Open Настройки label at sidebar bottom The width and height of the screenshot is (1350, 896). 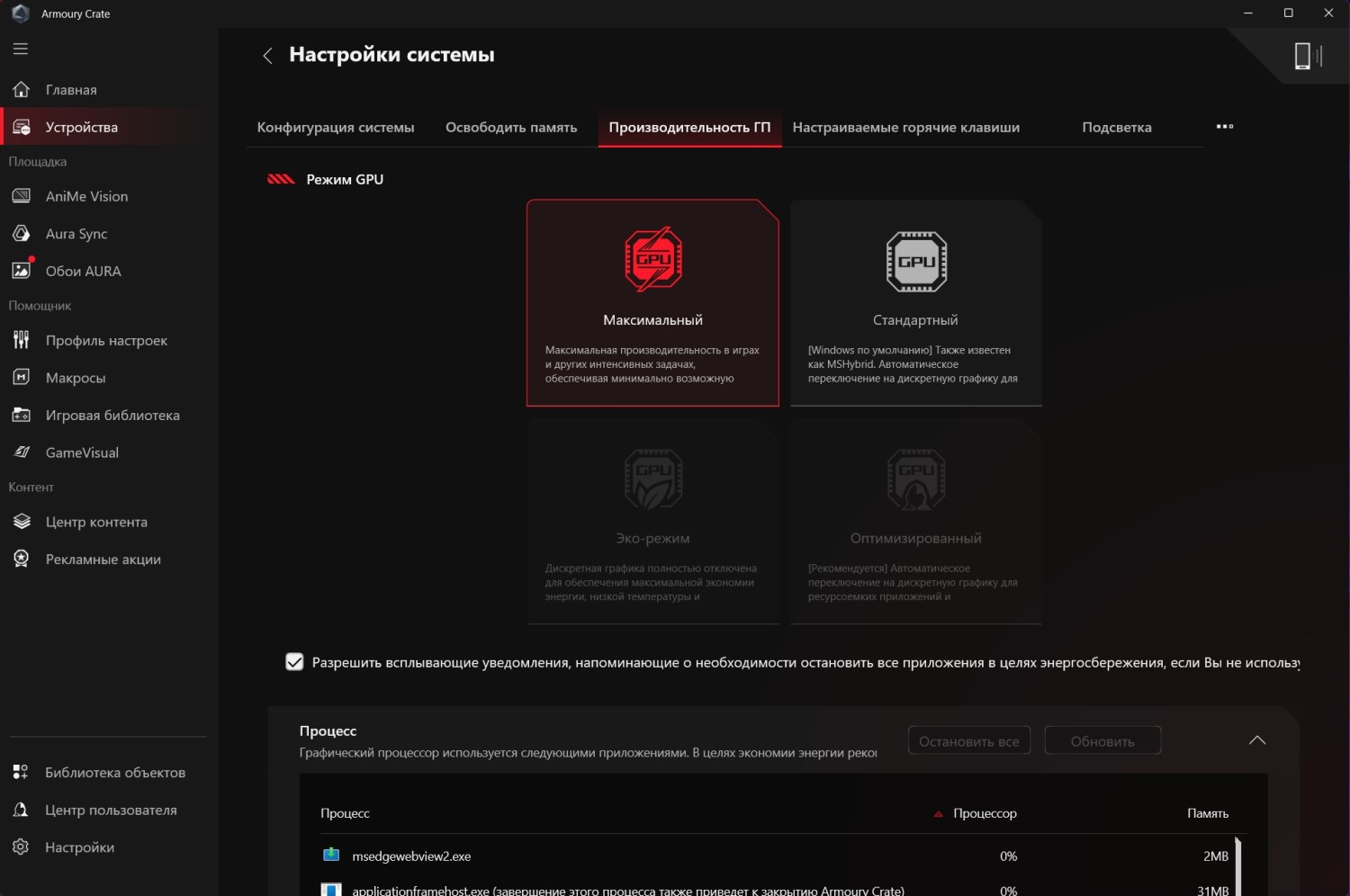point(79,847)
